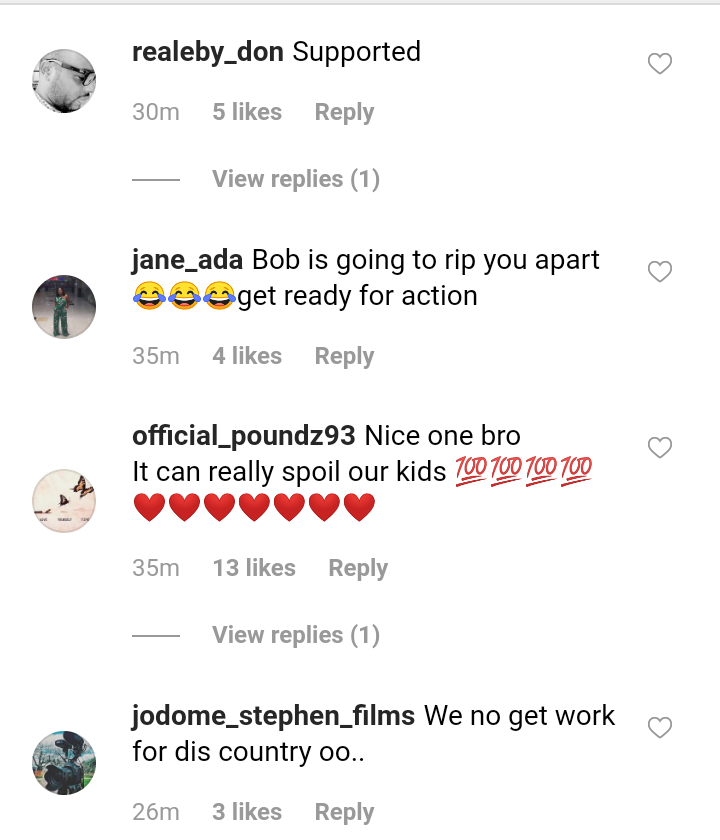Like realeby_don's "Supported" comment

tap(660, 65)
